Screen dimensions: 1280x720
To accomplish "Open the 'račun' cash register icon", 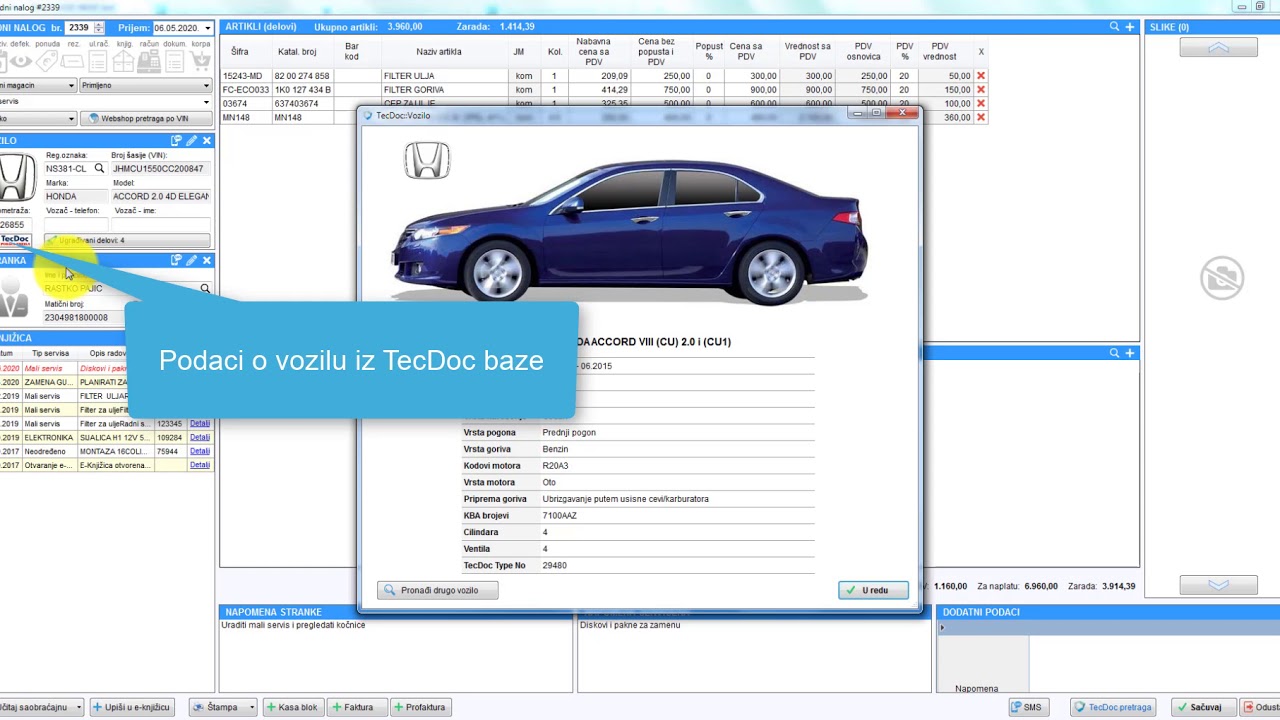I will point(149,62).
